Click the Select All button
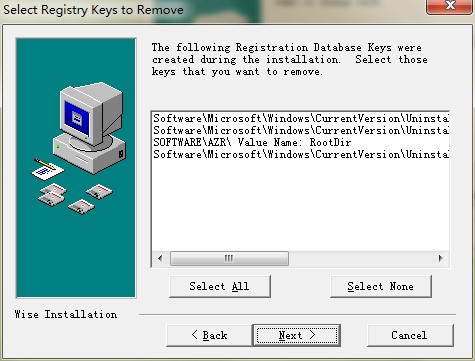 click(220, 286)
